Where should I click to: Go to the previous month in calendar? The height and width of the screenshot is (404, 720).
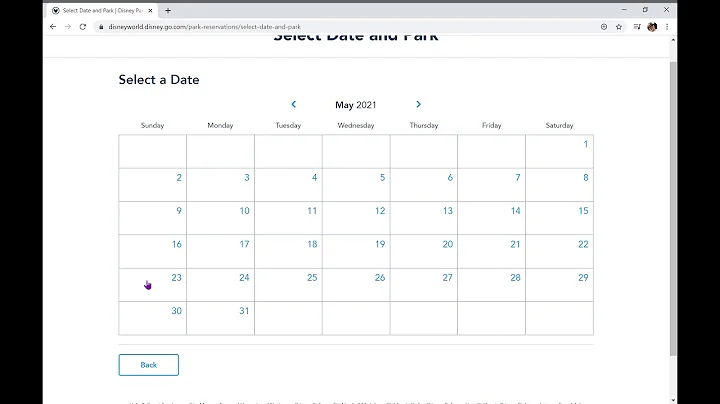(294, 104)
